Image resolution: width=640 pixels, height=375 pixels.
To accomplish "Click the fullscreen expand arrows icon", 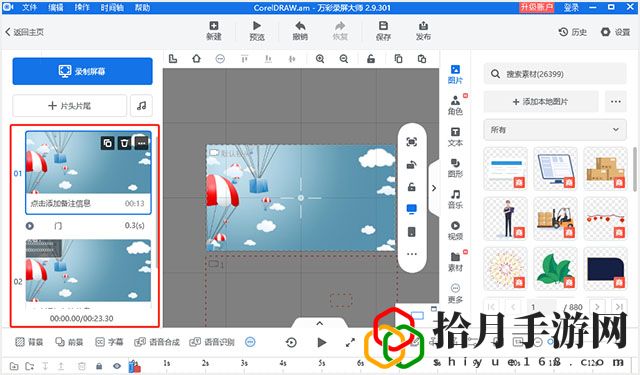I will (x=350, y=342).
